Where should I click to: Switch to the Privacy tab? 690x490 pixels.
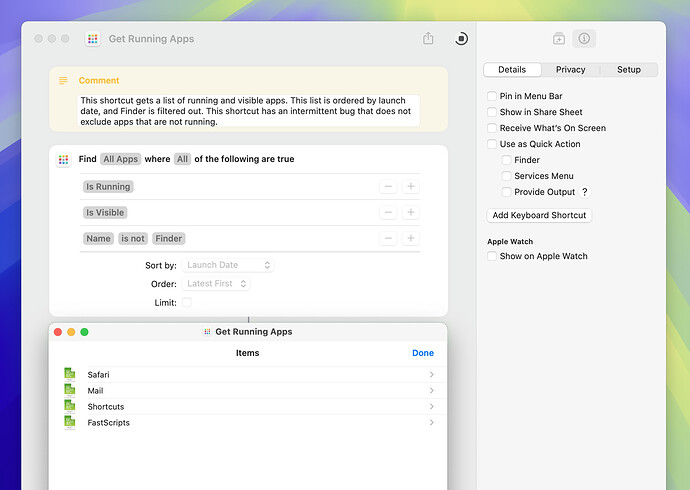(x=570, y=69)
